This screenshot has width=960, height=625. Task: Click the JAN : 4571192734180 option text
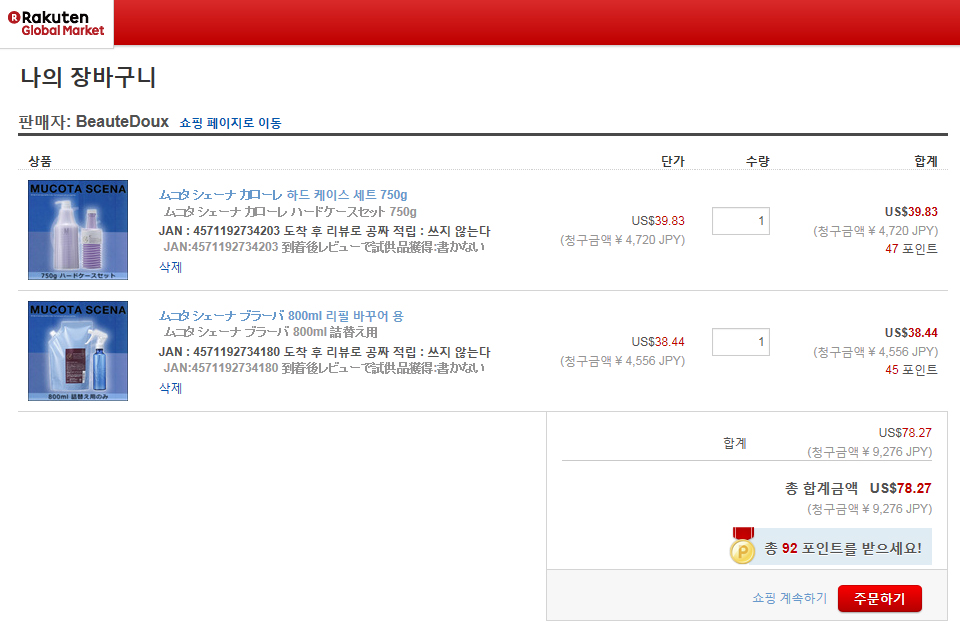[x=324, y=353]
